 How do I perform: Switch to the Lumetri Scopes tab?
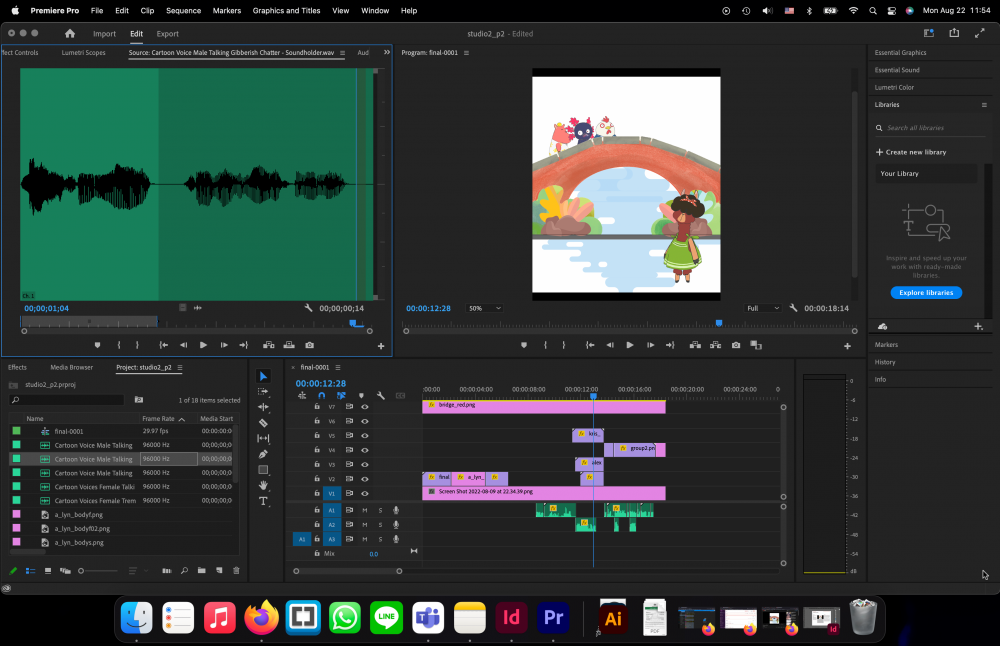pyautogui.click(x=83, y=52)
